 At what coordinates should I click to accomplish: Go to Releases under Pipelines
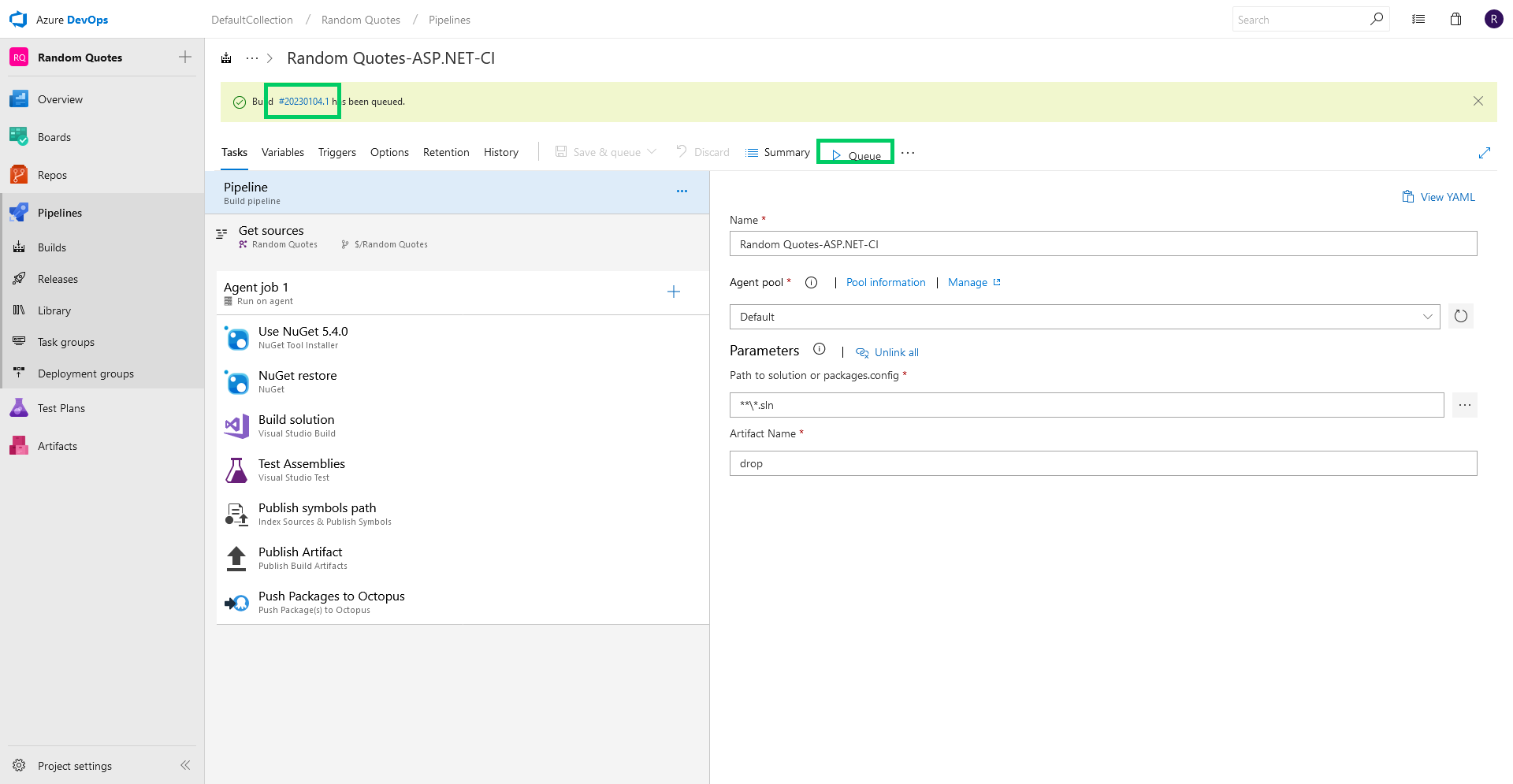pos(58,279)
